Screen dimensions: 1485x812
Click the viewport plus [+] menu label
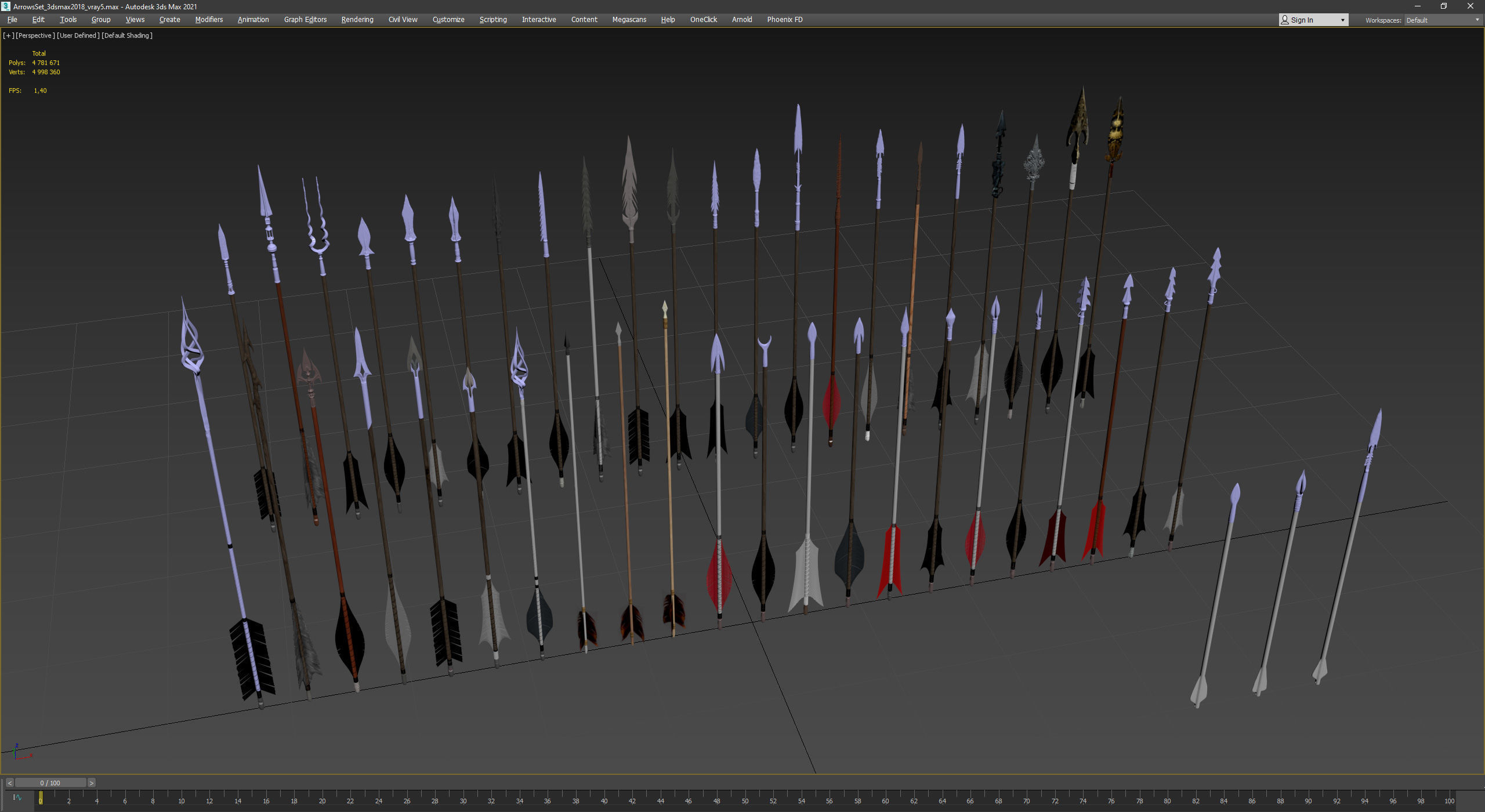click(8, 35)
